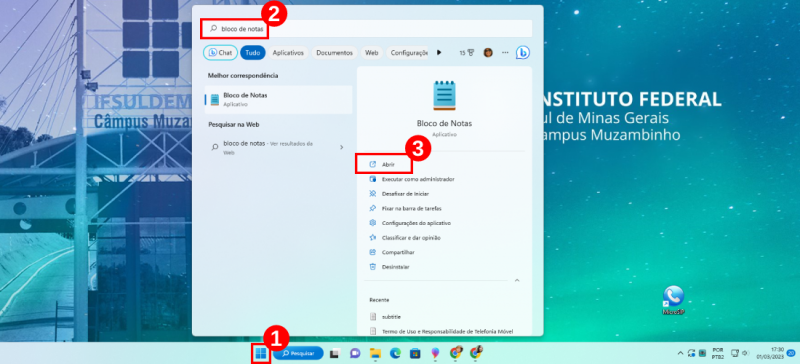Open the user profile avatar in search

click(488, 53)
